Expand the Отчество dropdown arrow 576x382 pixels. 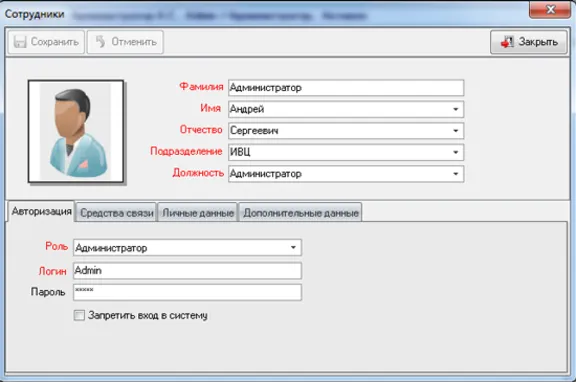click(456, 131)
